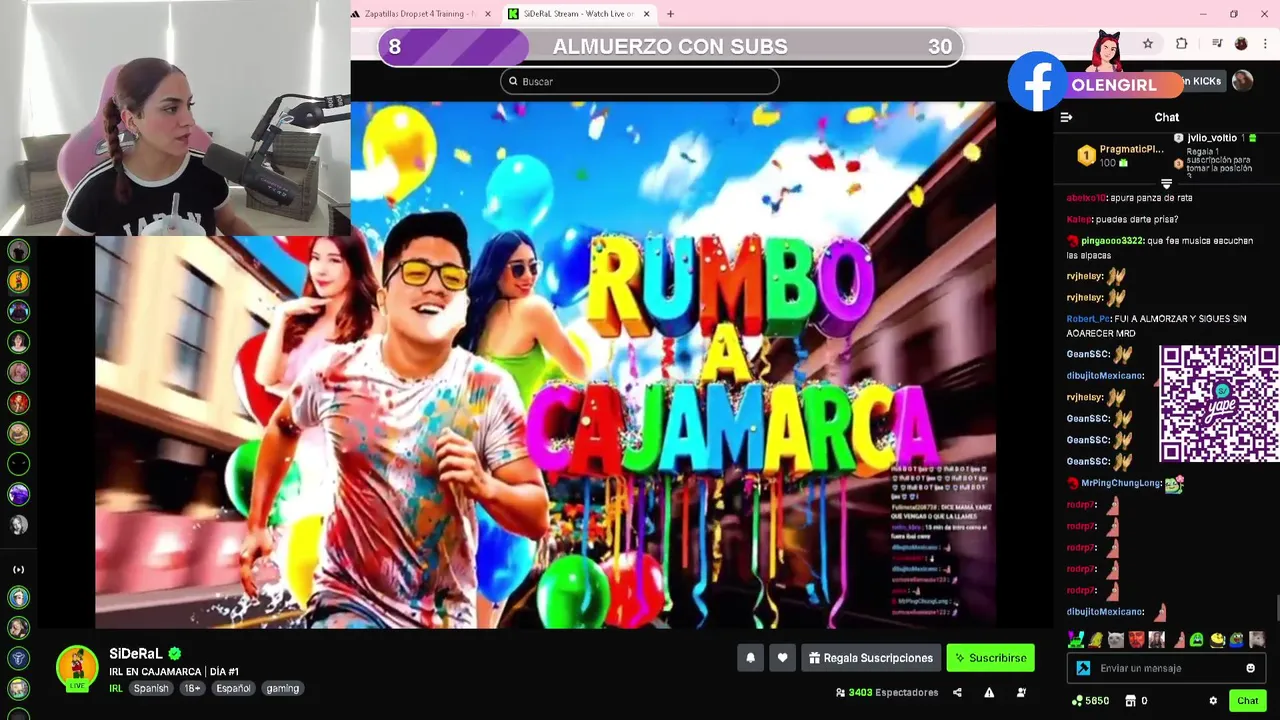Click the green Suscribirse button
This screenshot has height=720, width=1280.
[990, 658]
